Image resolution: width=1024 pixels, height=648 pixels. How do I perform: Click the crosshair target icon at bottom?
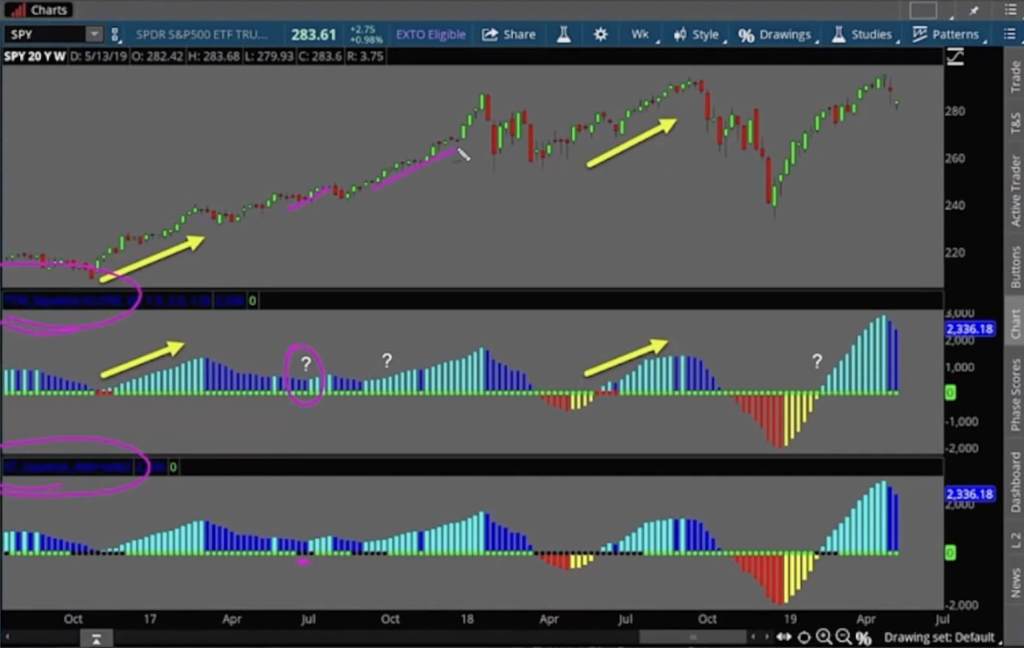click(x=804, y=637)
